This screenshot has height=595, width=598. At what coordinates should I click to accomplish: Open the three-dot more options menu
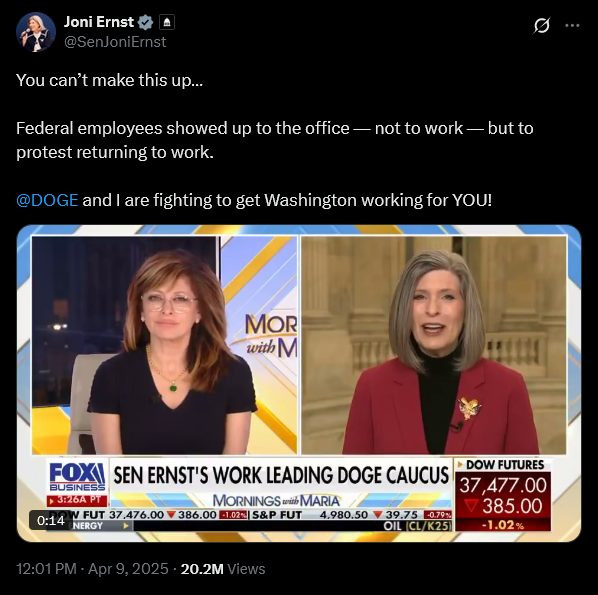click(572, 26)
